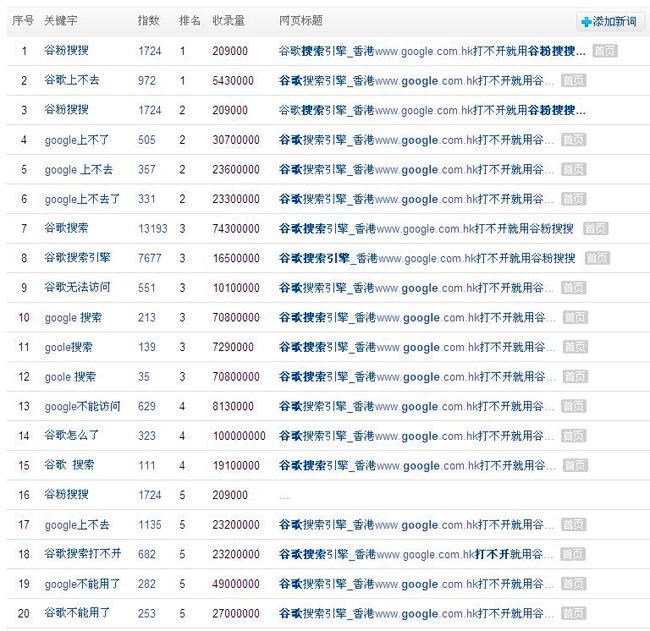
Task: Click 首页 badge for google上不了 row
Action: click(x=573, y=140)
